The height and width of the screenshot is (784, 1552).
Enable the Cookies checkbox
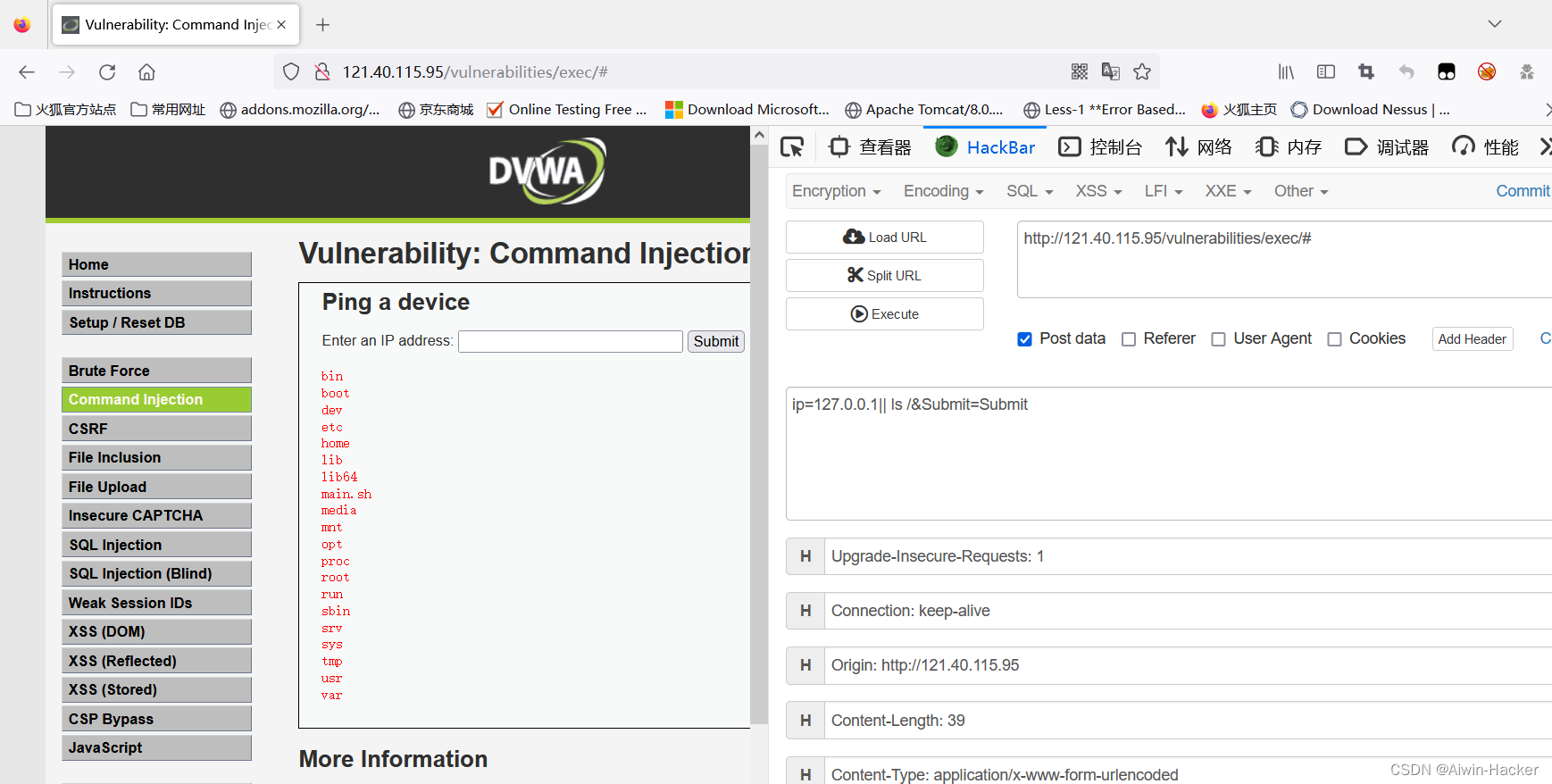(1334, 339)
